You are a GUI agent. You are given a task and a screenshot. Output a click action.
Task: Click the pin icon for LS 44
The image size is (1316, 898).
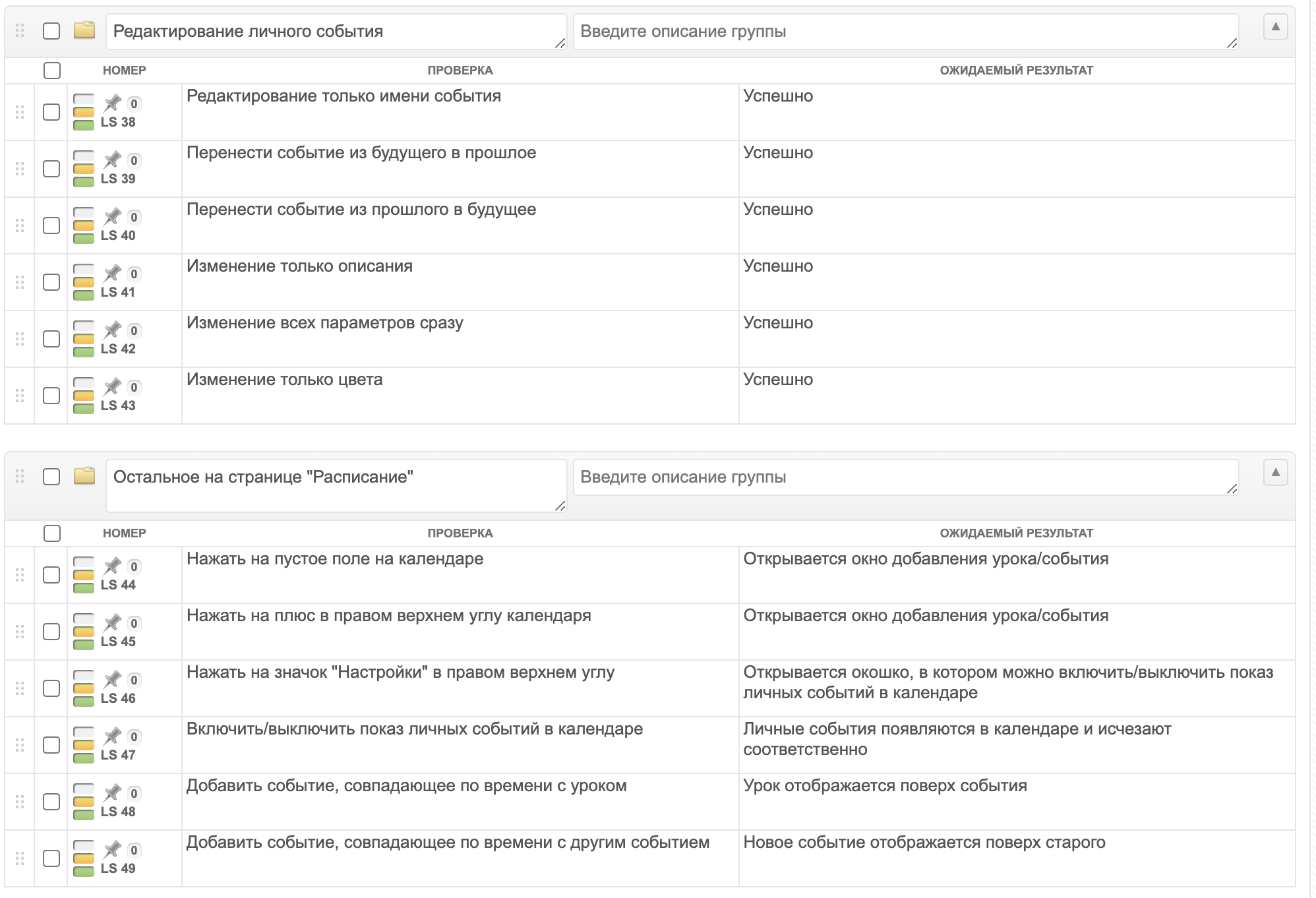pos(113,566)
